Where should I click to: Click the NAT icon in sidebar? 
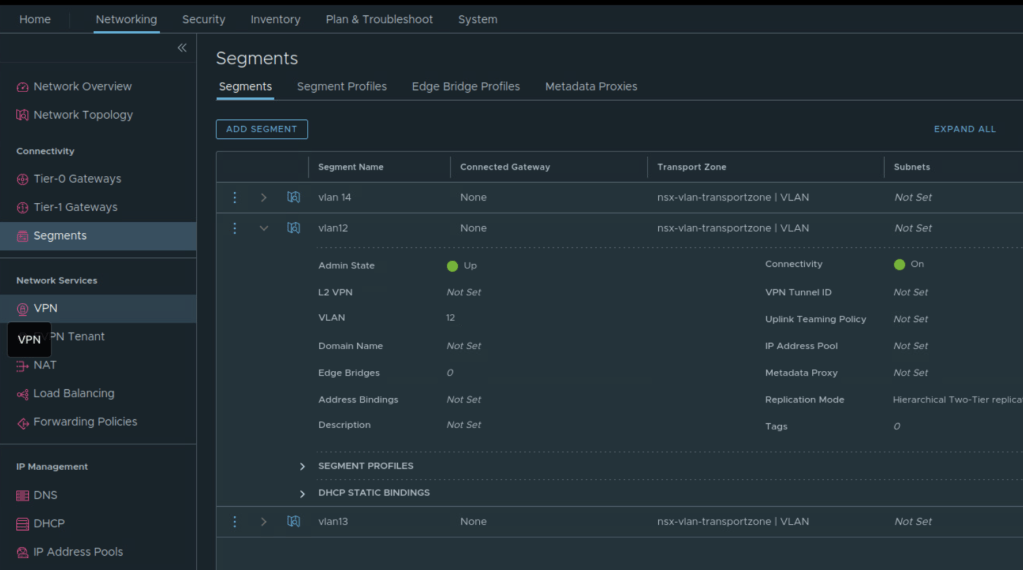pos(23,366)
